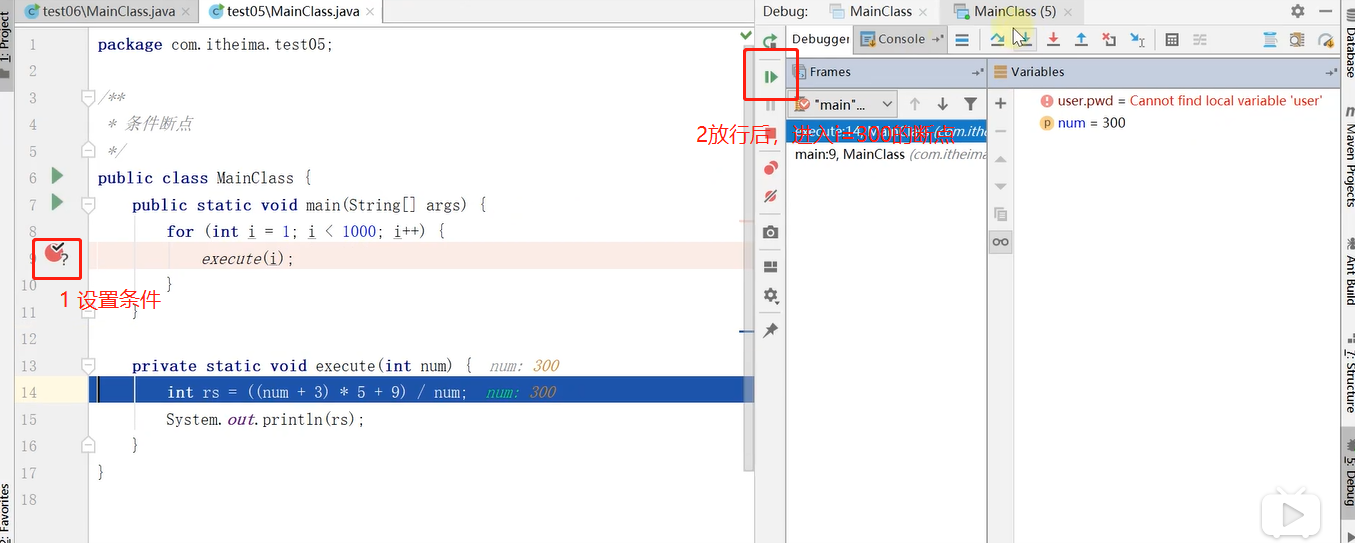Image resolution: width=1355 pixels, height=543 pixels.
Task: Collapse the execute method fold at line 13
Action: [x=88, y=365]
